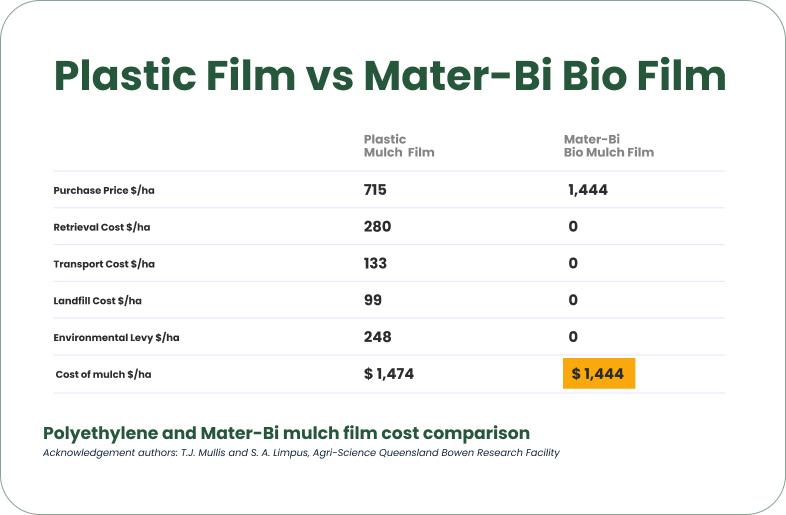Click the Retrieval Cost $/ha row label
The width and height of the screenshot is (786, 515).
tap(102, 227)
